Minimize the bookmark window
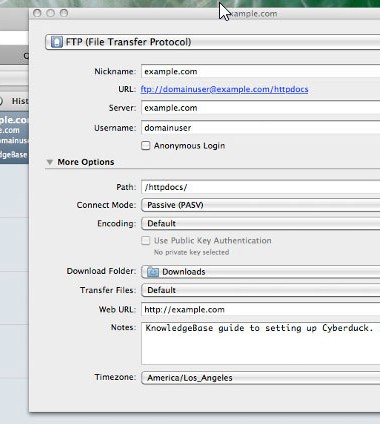The height and width of the screenshot is (424, 380). [x=51, y=13]
